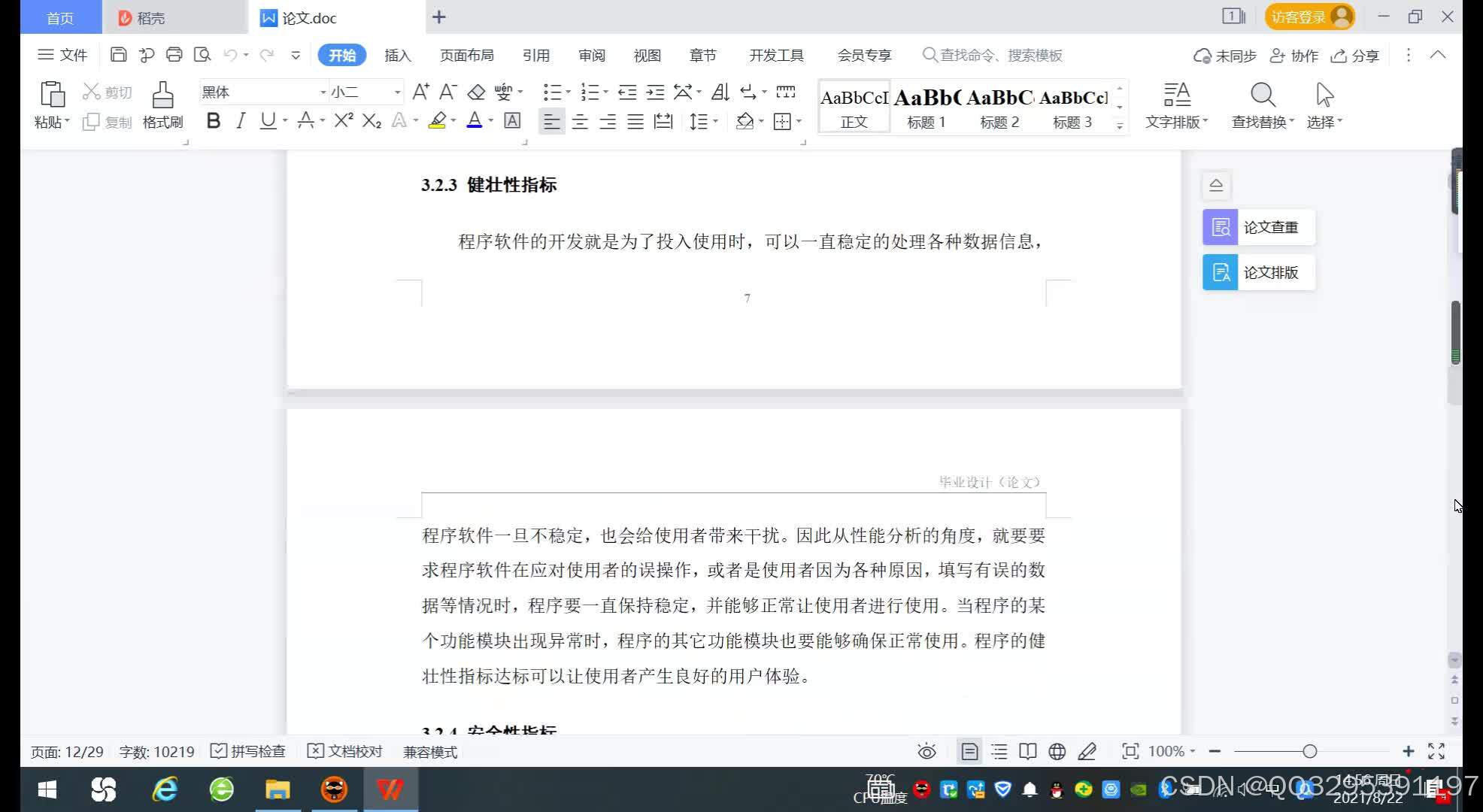Image resolution: width=1483 pixels, height=812 pixels.
Task: Click the sort icon in paragraph tools
Action: tap(720, 92)
